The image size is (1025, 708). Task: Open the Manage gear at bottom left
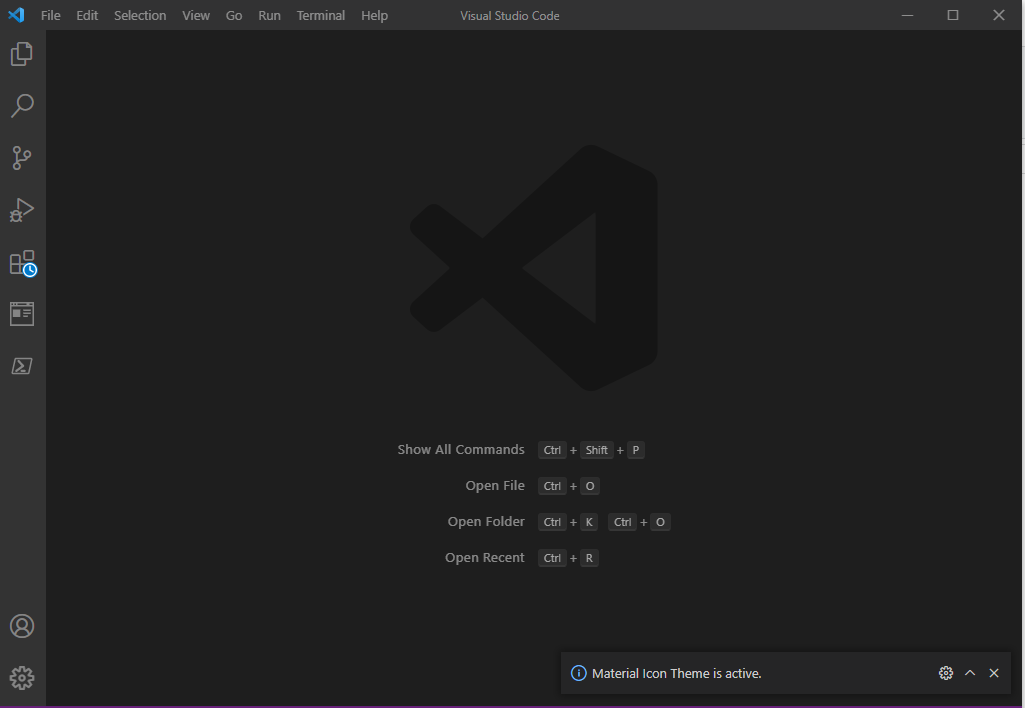(22, 678)
